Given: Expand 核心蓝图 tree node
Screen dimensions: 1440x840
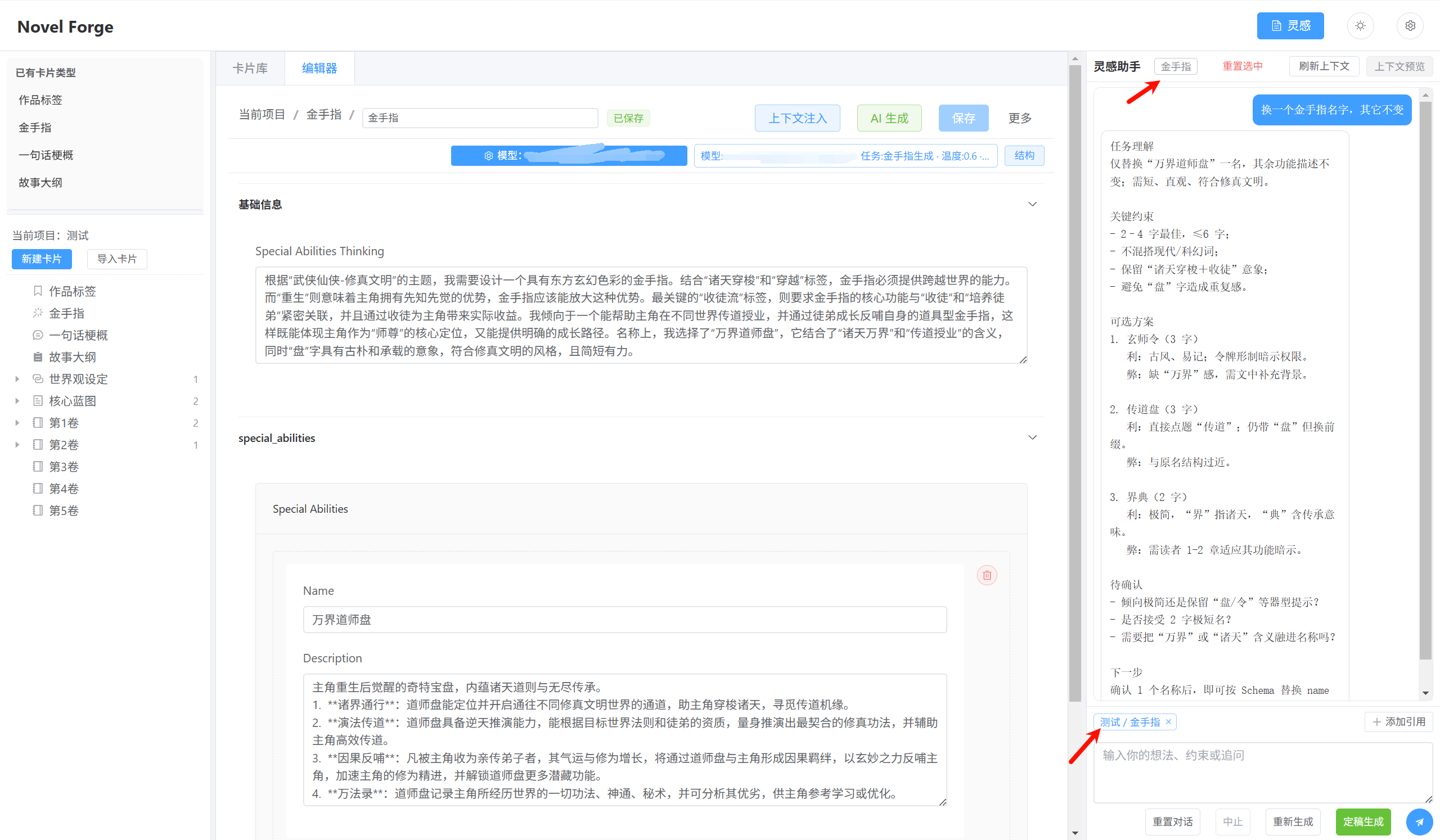Looking at the screenshot, I should tap(17, 401).
